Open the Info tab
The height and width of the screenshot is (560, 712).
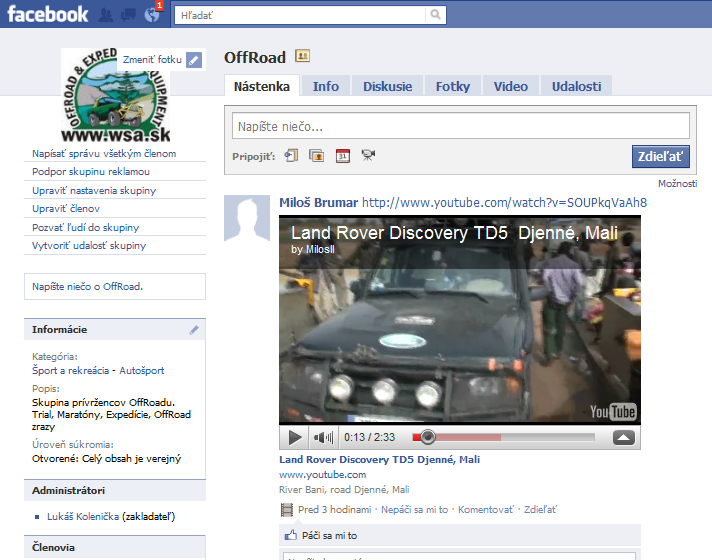(326, 86)
